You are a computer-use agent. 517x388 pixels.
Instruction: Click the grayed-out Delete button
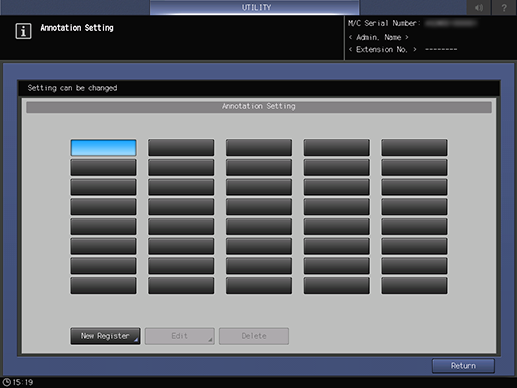click(x=254, y=336)
